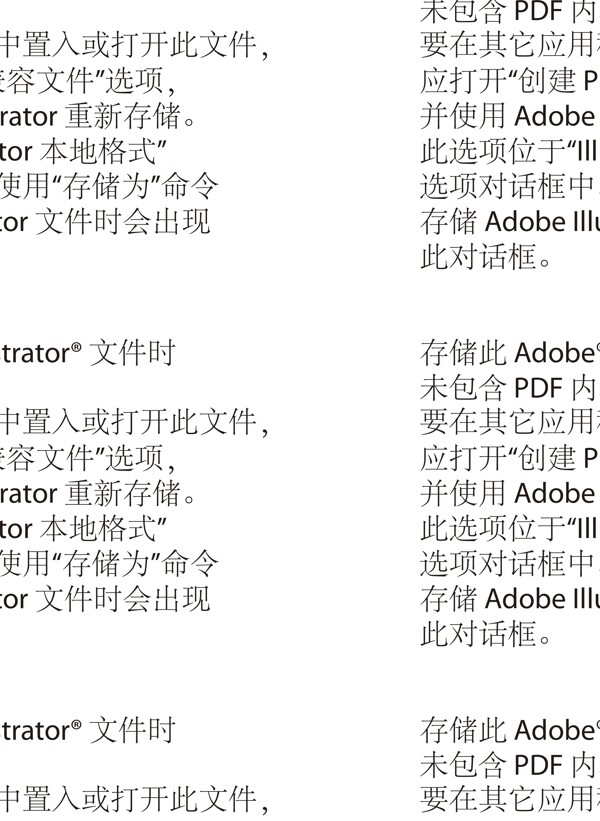Click 'rator 重新存储。' line in the middle left paragraph

point(98,493)
